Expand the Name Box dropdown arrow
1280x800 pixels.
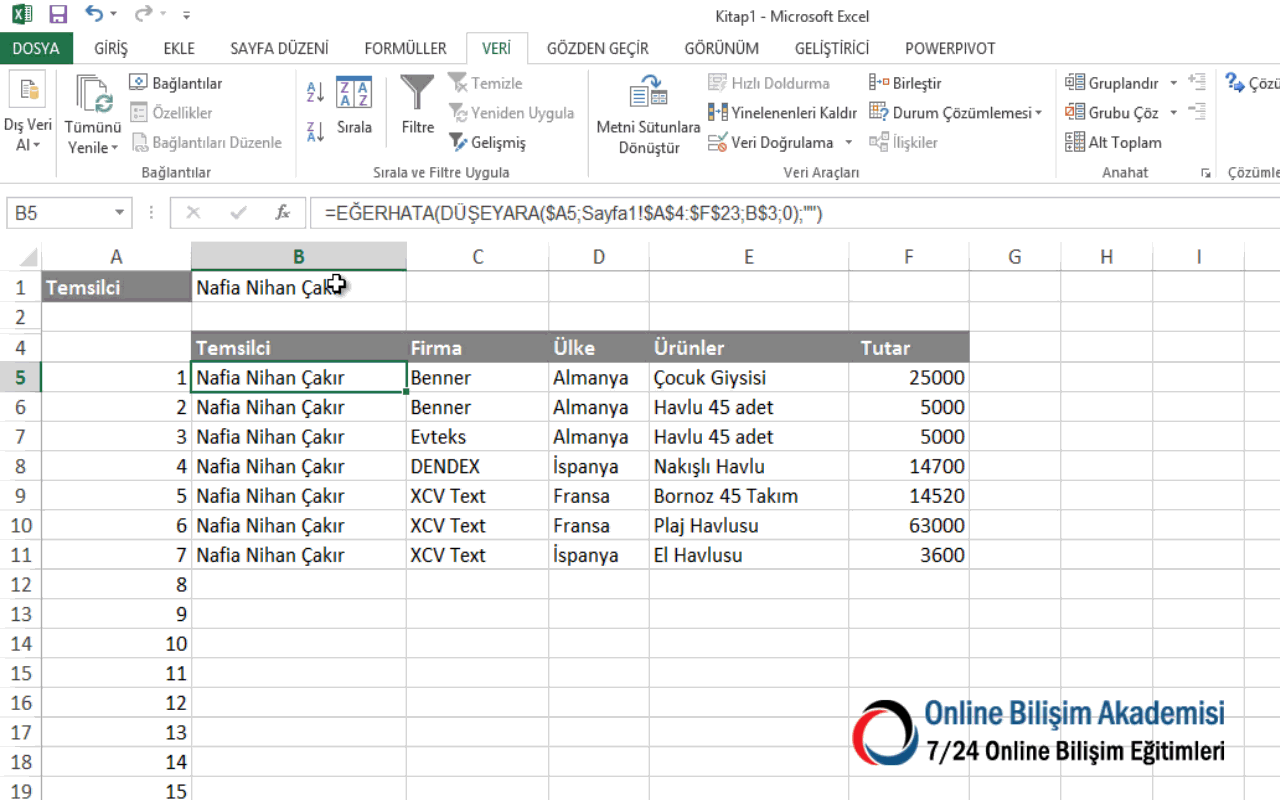point(120,212)
